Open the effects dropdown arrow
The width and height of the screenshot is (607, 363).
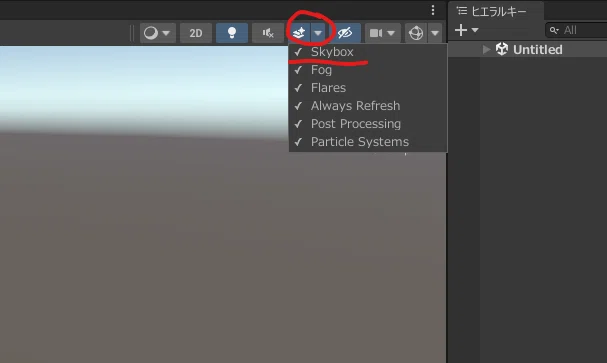pos(318,33)
